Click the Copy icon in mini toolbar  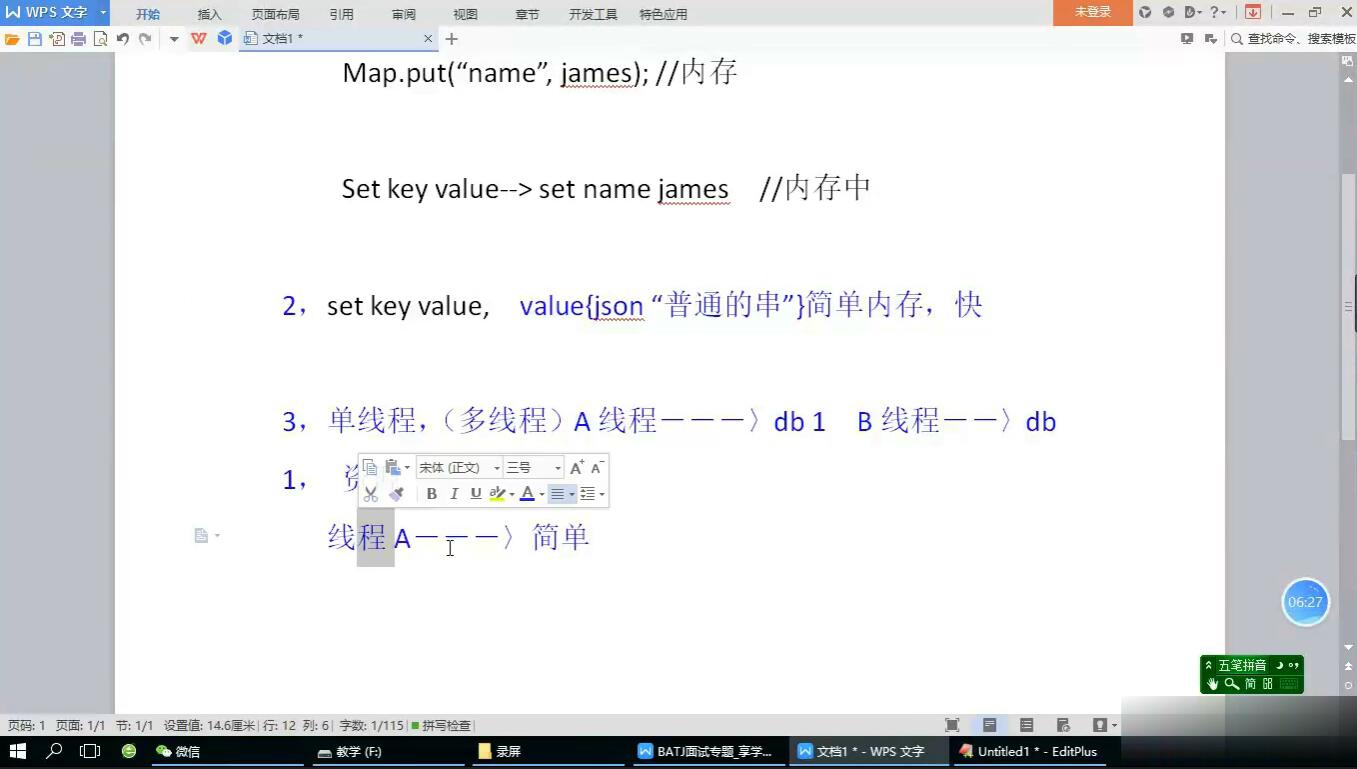pyautogui.click(x=370, y=467)
